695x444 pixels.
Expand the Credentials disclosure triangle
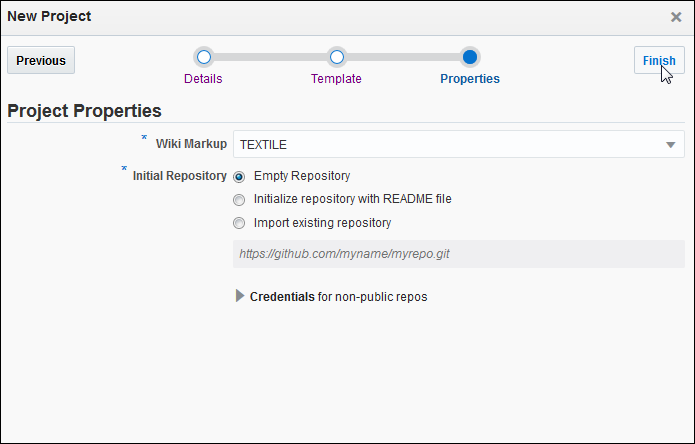(239, 296)
